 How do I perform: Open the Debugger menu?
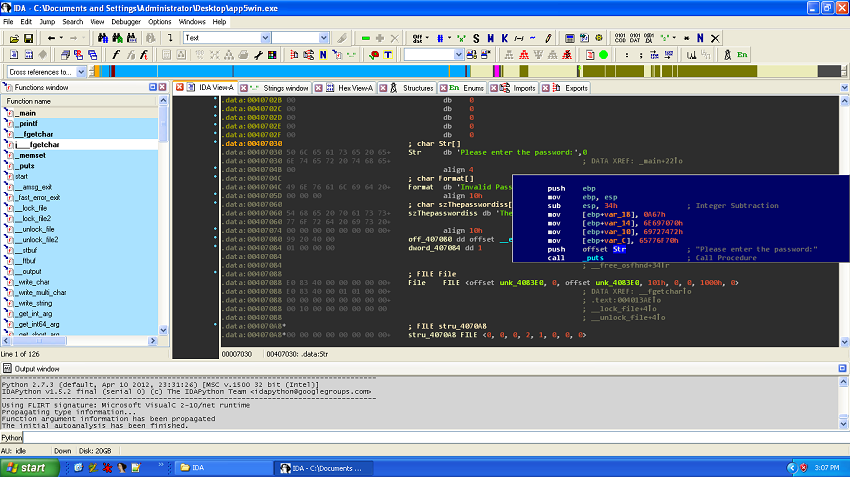coord(126,22)
